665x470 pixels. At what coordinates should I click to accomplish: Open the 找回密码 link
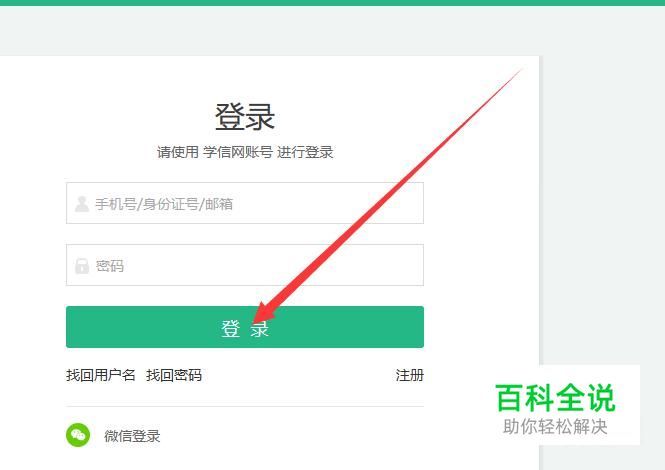pos(174,375)
